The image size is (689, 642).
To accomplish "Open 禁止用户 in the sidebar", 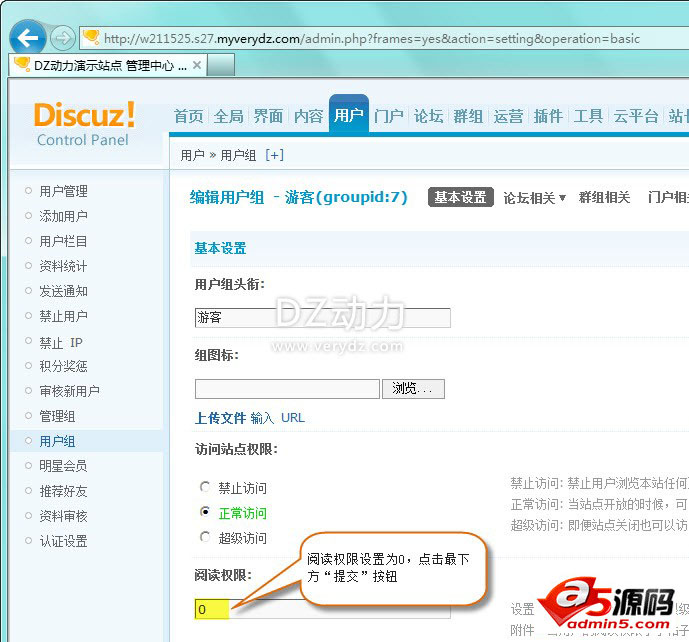I will pyautogui.click(x=63, y=316).
